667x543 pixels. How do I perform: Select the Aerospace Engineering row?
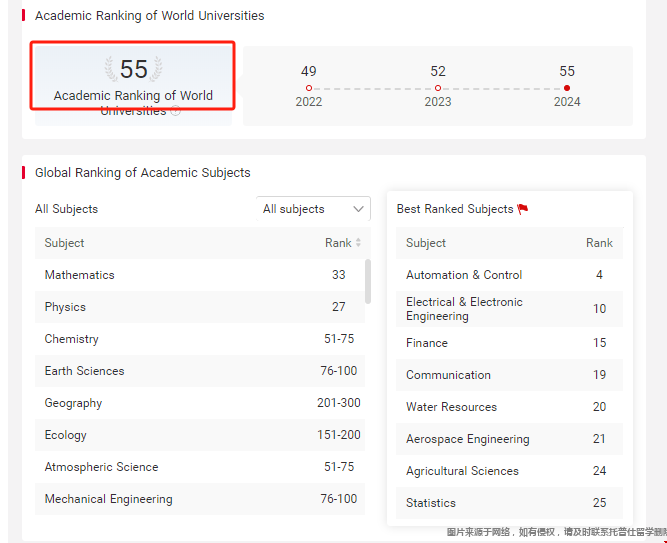pos(509,439)
